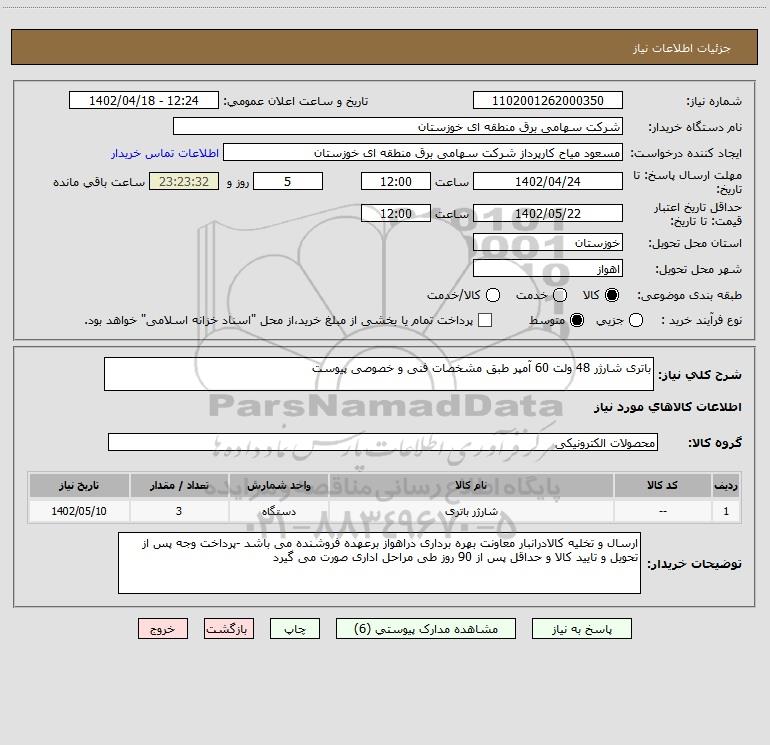Viewport: 770px width, 745px height.
Task: Click the quantity cell showing 3
Action: pyautogui.click(x=179, y=511)
